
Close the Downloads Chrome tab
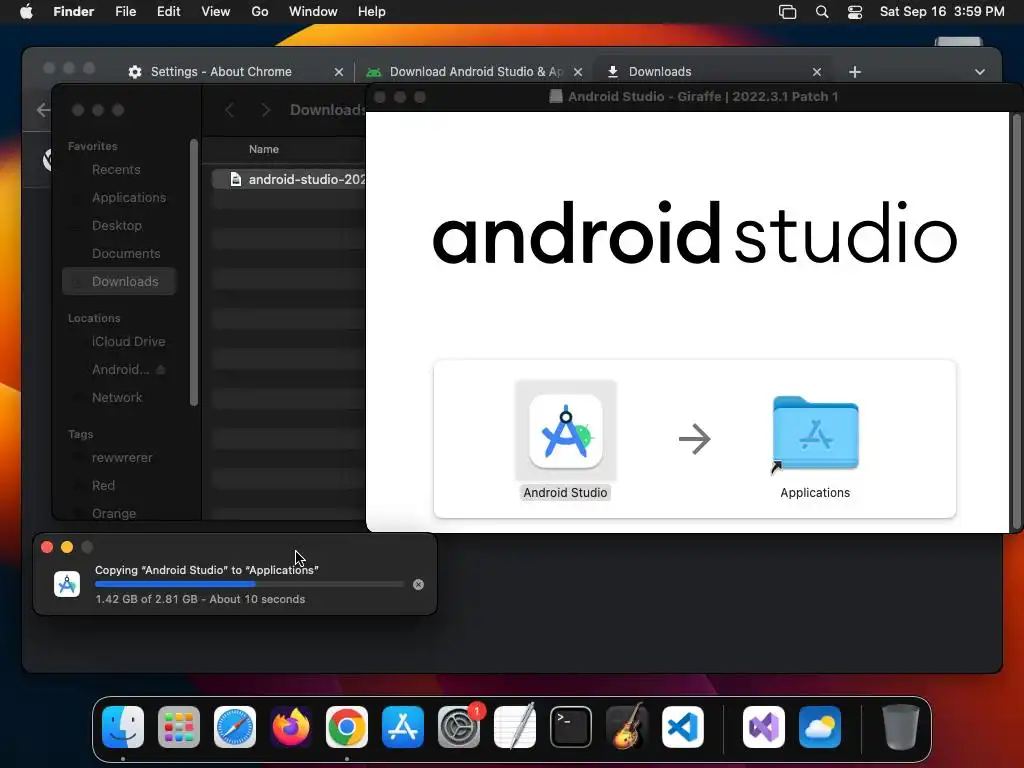817,72
